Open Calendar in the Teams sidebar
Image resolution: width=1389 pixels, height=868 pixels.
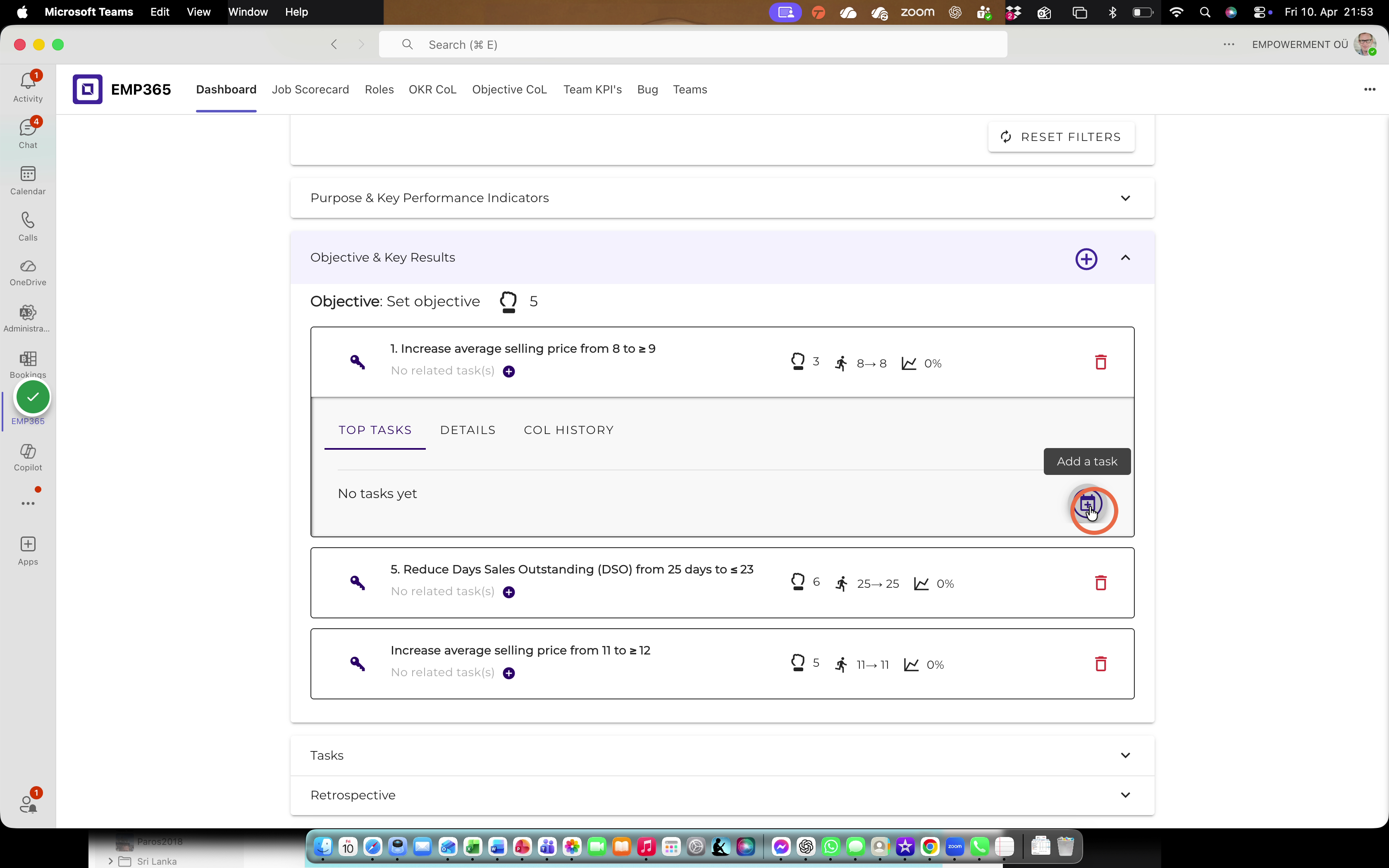28,180
